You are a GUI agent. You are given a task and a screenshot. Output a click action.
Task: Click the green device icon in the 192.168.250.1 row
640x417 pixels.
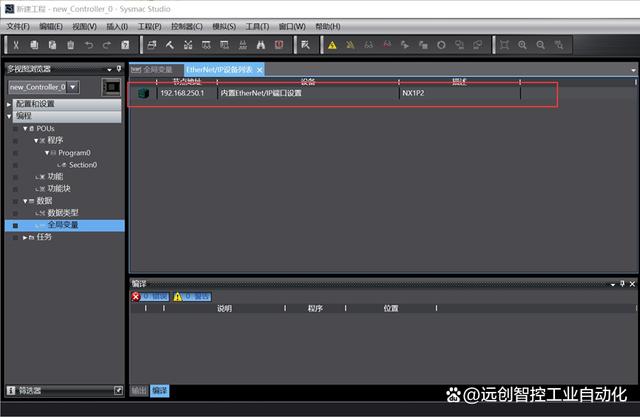pyautogui.click(x=143, y=93)
